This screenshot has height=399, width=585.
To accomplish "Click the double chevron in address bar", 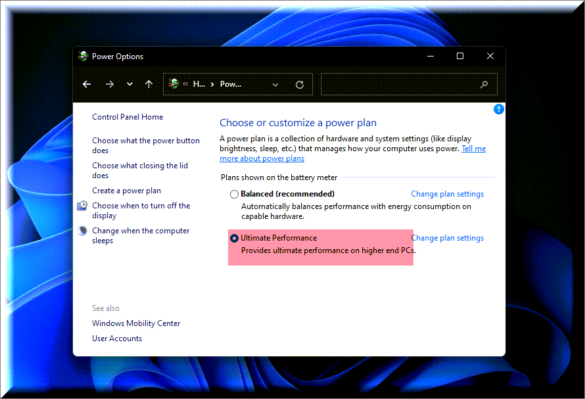I will pyautogui.click(x=185, y=84).
